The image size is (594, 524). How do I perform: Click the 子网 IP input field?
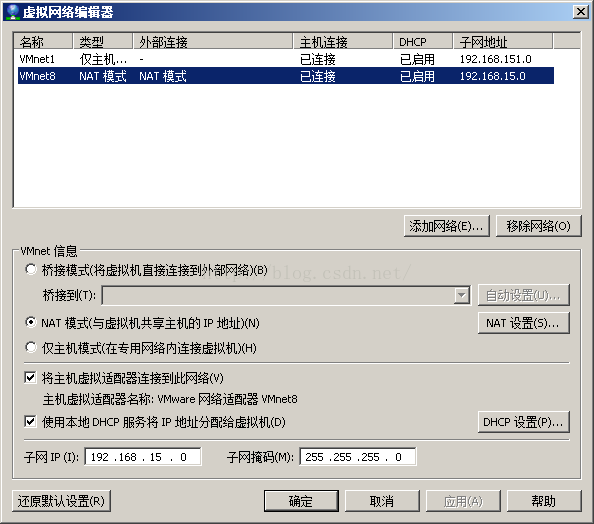(x=143, y=457)
